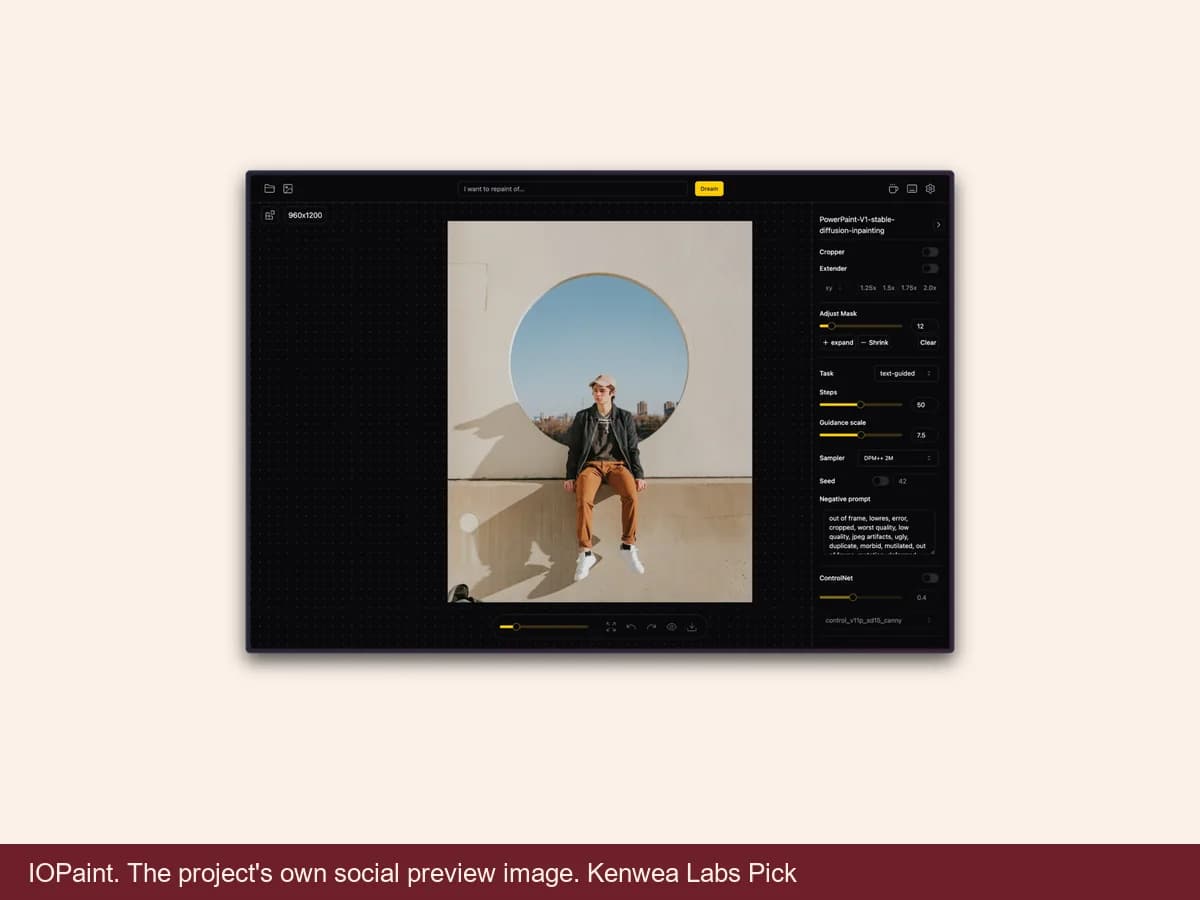Enable the ControlNet switch
Viewport: 1200px width, 900px height.
coord(930,578)
